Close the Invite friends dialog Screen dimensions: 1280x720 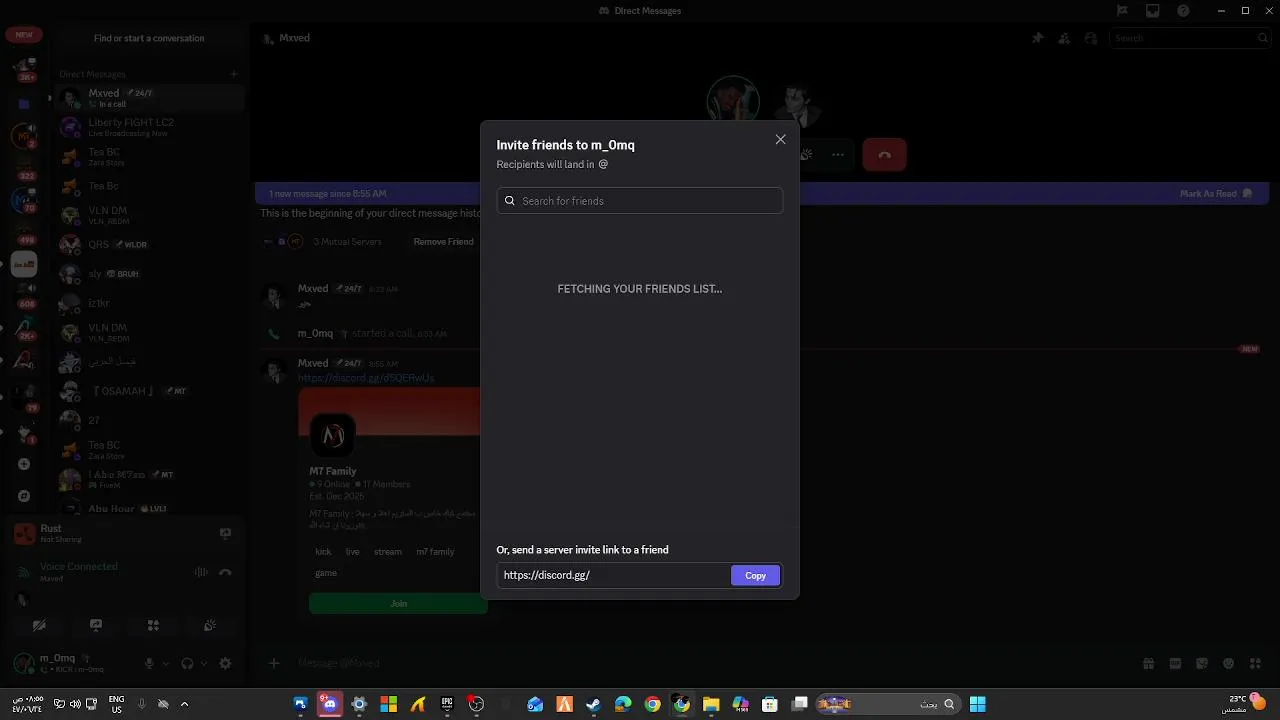(780, 139)
